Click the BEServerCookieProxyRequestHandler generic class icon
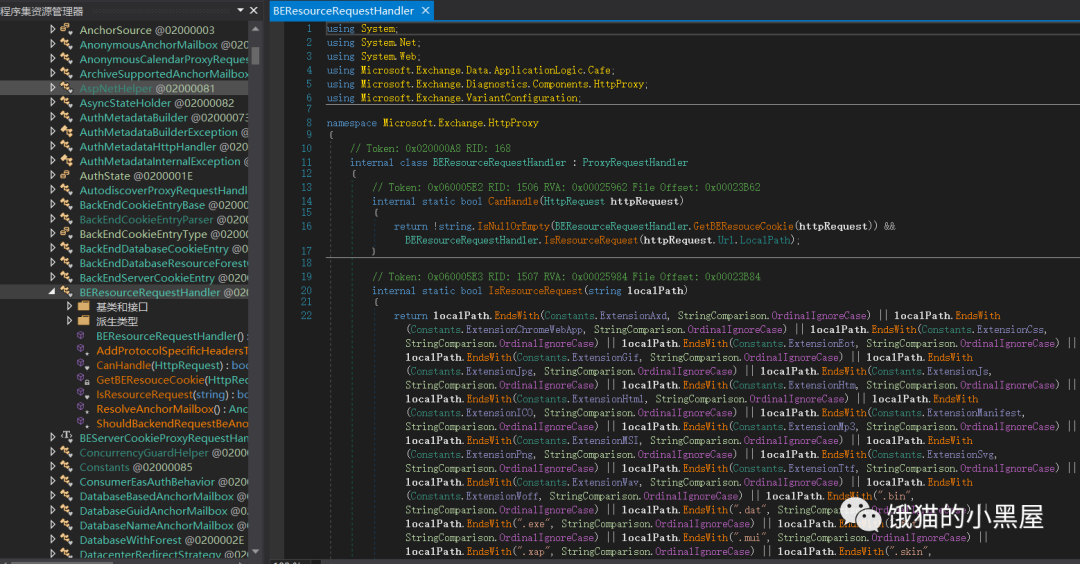Image resolution: width=1080 pixels, height=564 pixels. (x=67, y=438)
